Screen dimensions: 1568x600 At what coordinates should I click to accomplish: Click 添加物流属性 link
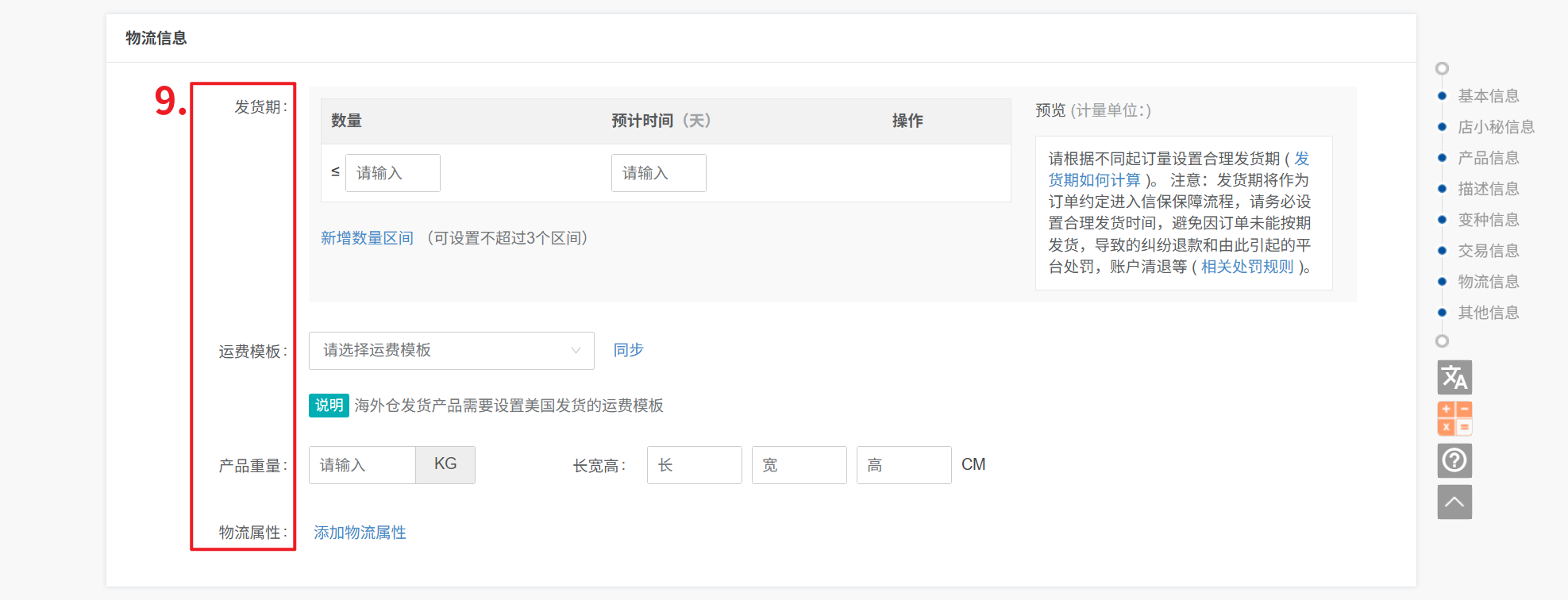pos(360,533)
